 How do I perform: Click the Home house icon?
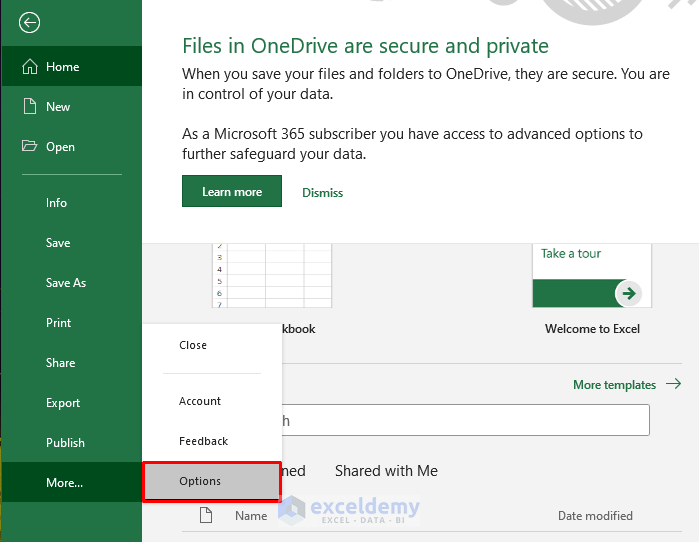(x=28, y=67)
